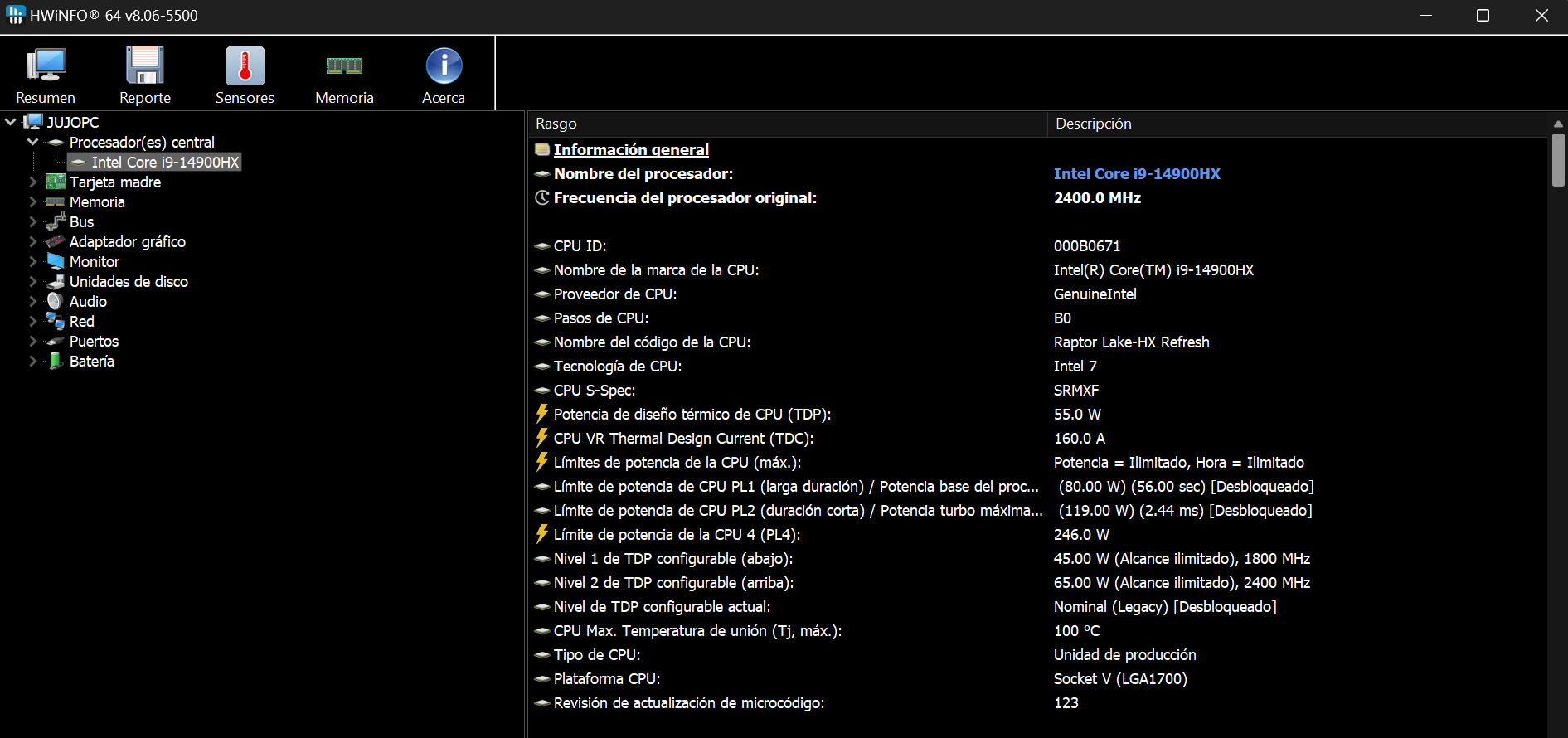
Task: Expand the Puertos tree node
Action: (x=33, y=341)
